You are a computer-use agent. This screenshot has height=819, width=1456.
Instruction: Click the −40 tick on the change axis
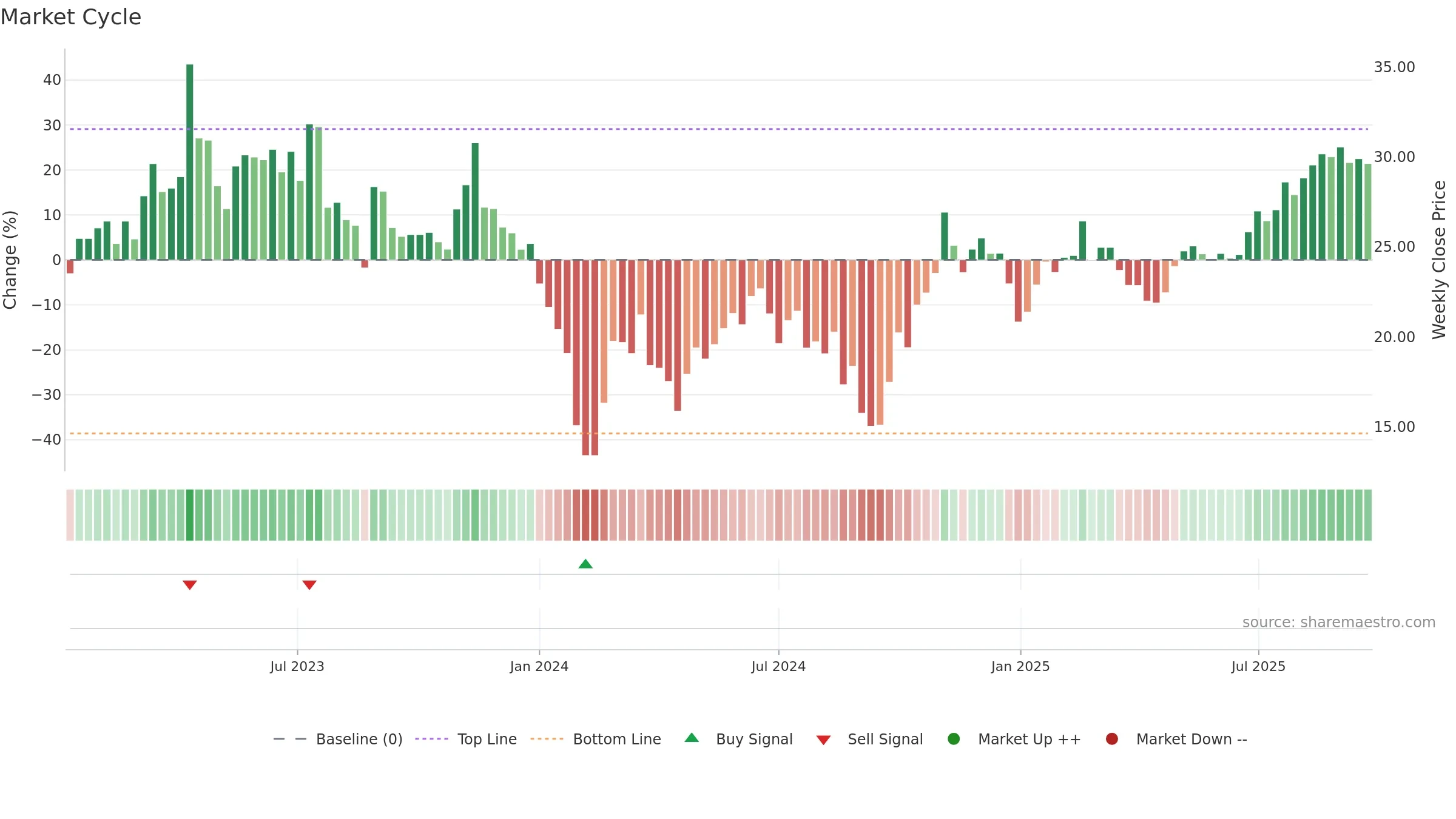(47, 439)
